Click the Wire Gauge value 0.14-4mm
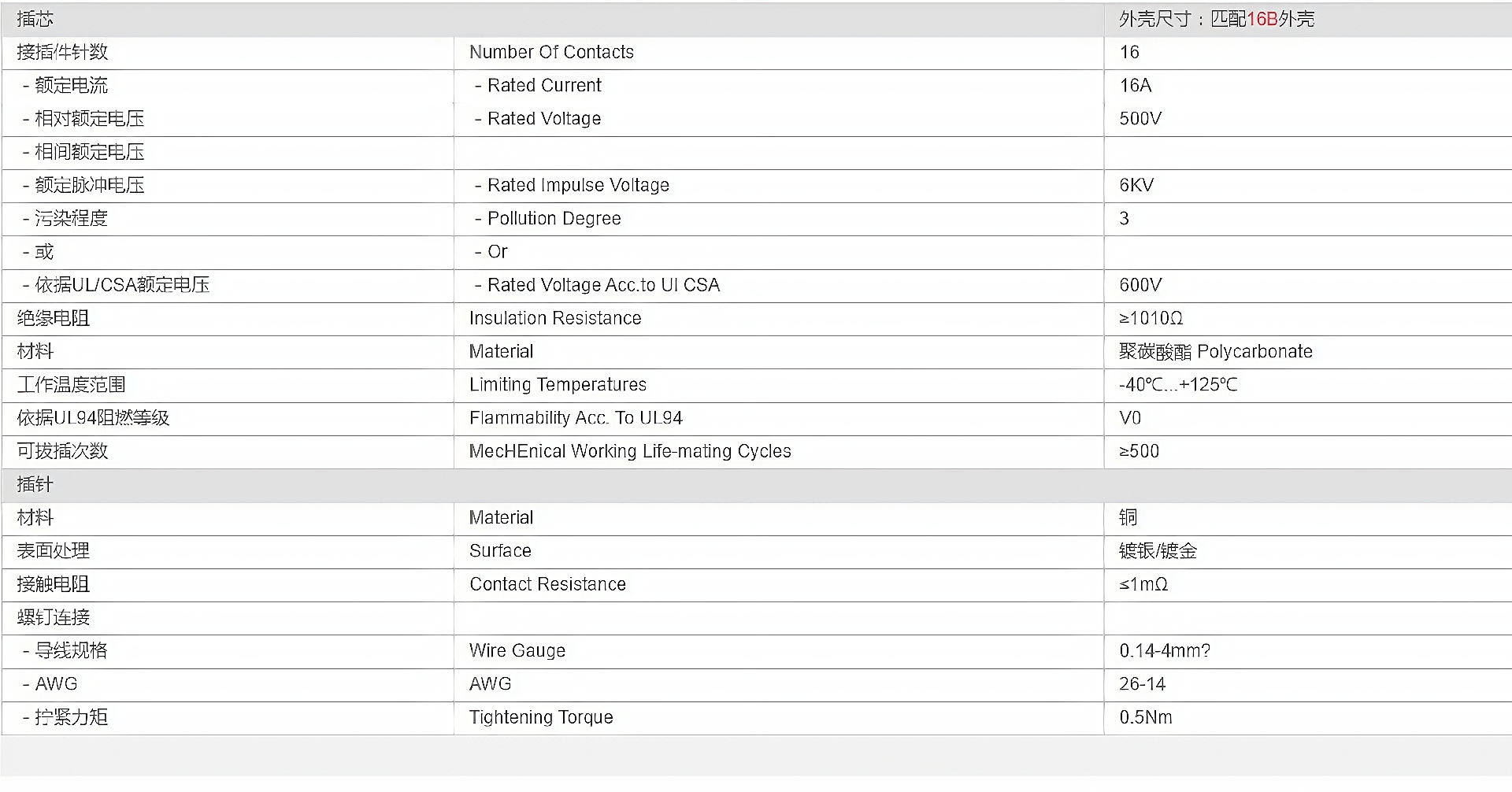 point(1165,650)
